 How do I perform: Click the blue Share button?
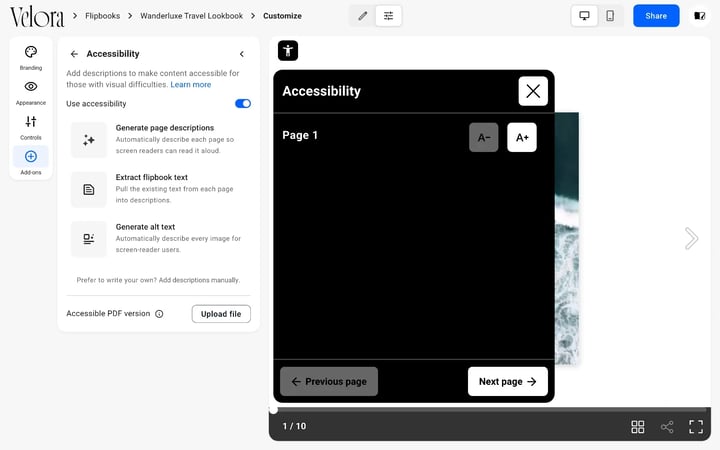tap(656, 16)
